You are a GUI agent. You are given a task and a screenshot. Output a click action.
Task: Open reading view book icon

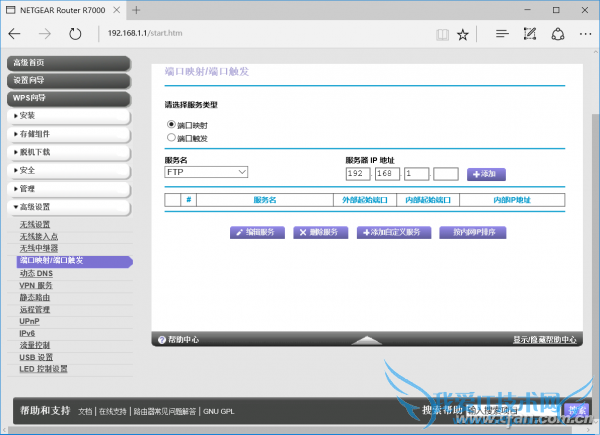(x=442, y=35)
